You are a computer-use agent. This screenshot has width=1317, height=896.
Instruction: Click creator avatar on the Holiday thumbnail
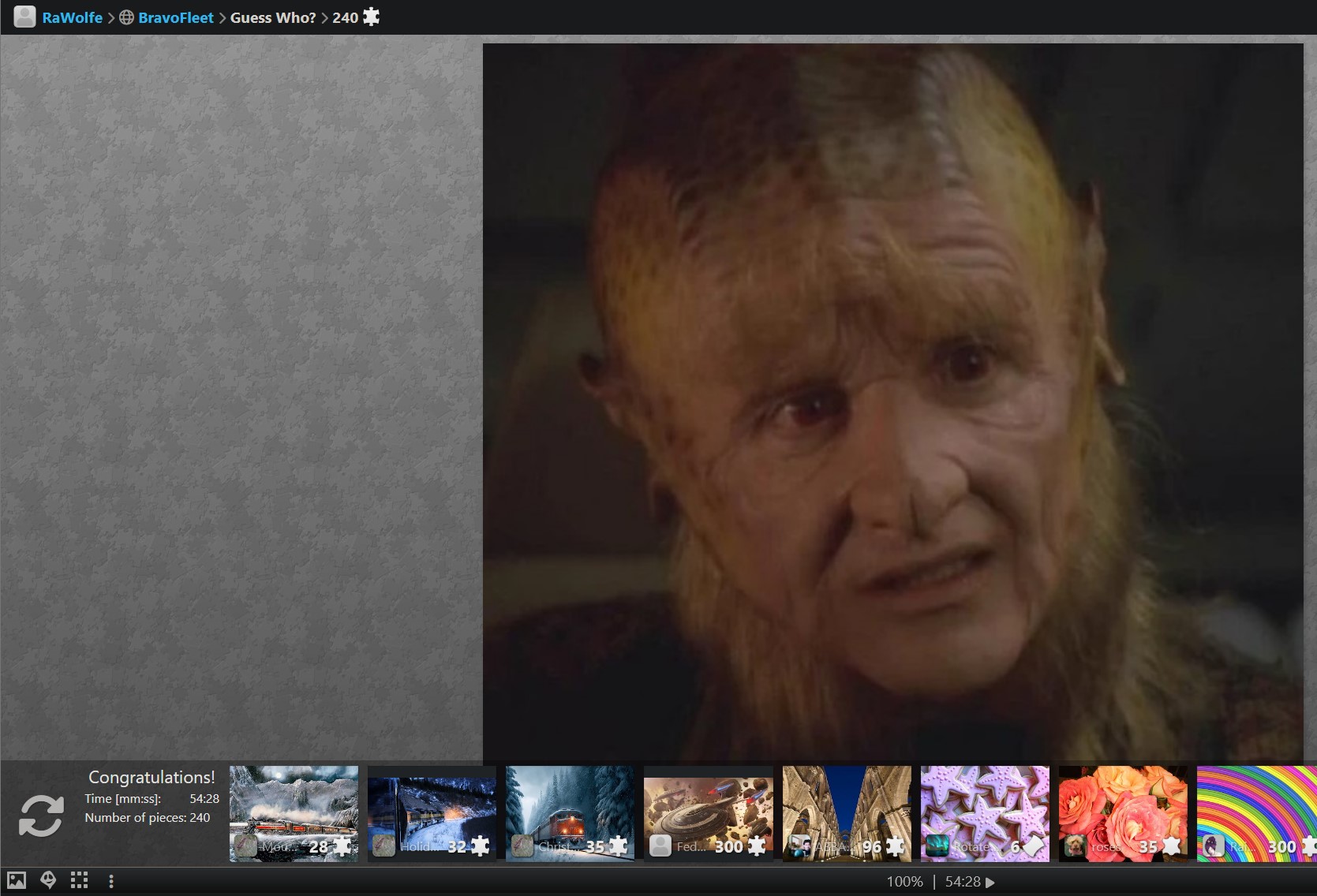coord(384,846)
